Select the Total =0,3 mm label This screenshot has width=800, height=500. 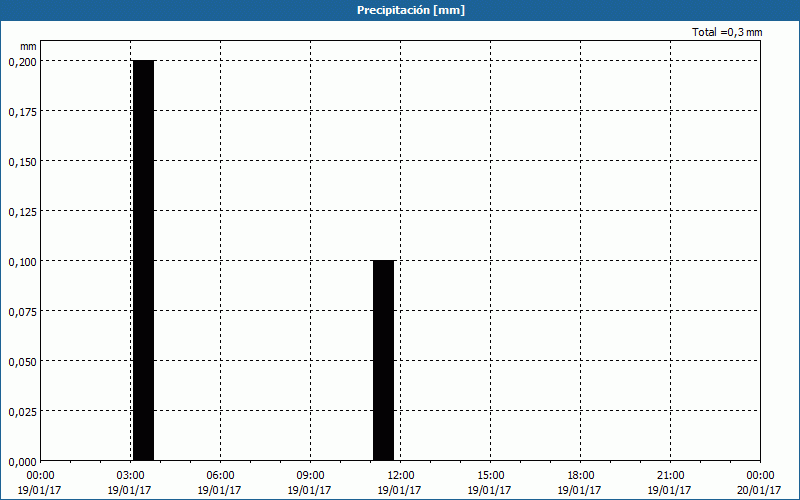[727, 32]
